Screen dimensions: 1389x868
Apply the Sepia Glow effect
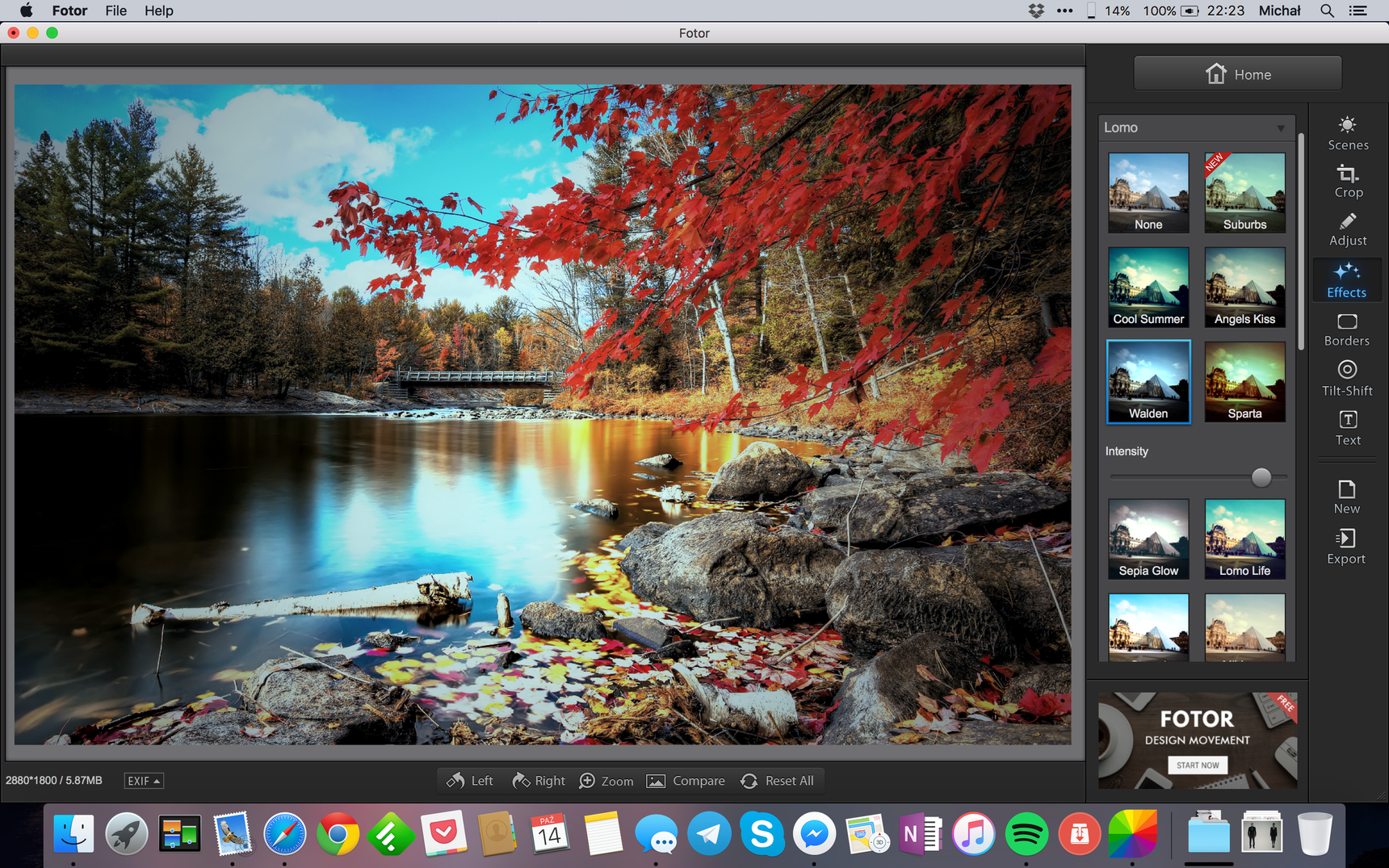1148,539
